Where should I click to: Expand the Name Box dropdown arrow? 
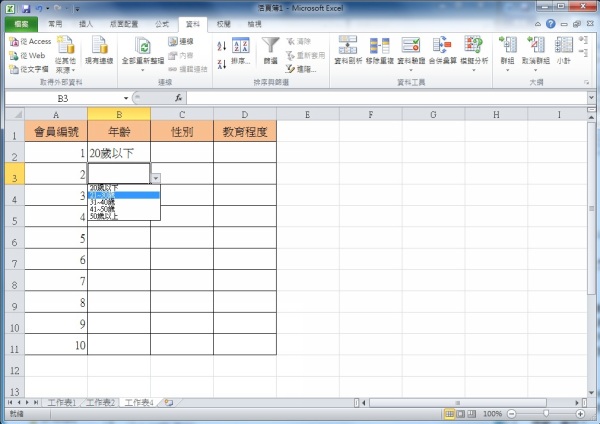[x=126, y=99]
